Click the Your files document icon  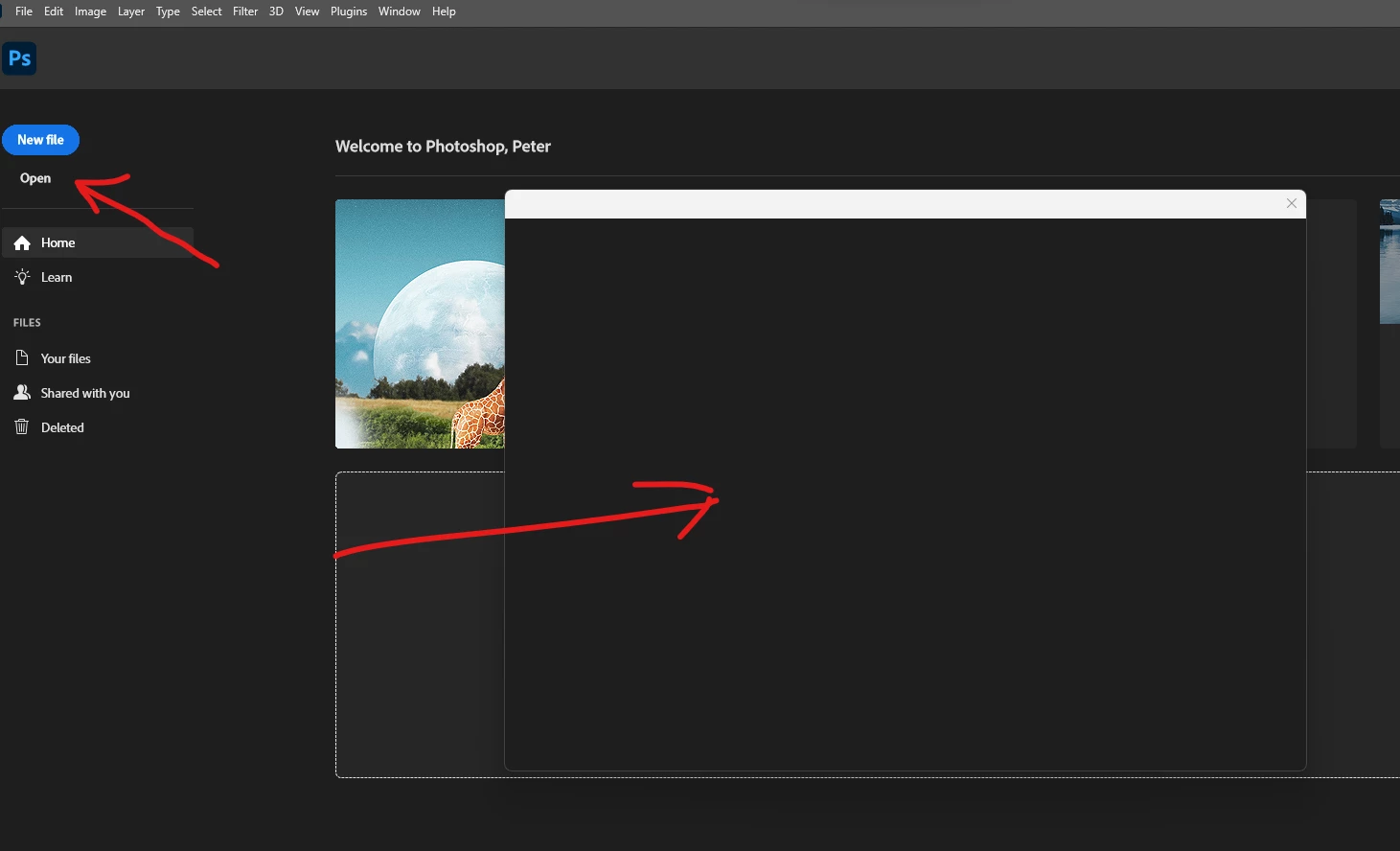point(22,357)
